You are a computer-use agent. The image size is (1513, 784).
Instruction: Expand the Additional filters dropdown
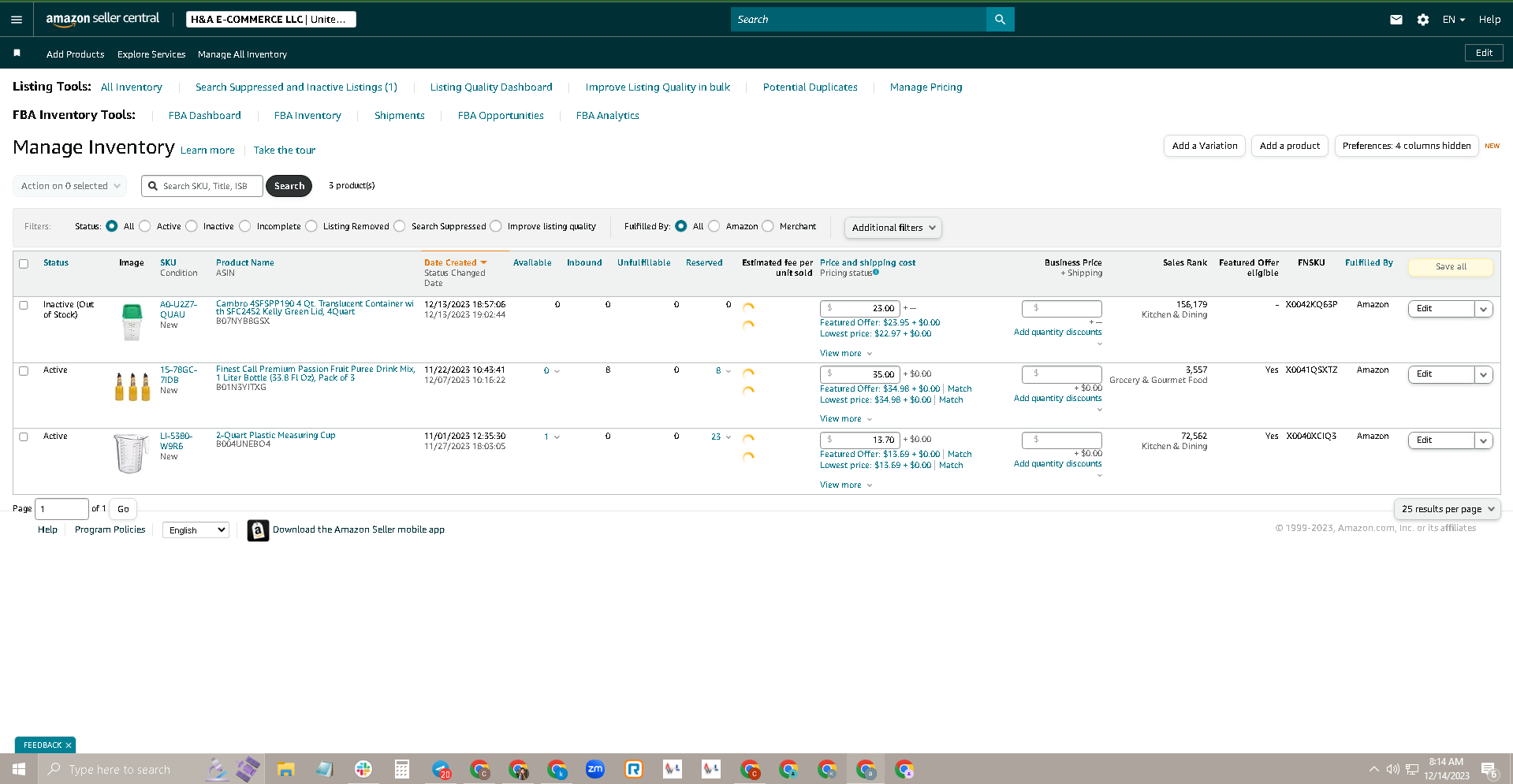point(893,228)
